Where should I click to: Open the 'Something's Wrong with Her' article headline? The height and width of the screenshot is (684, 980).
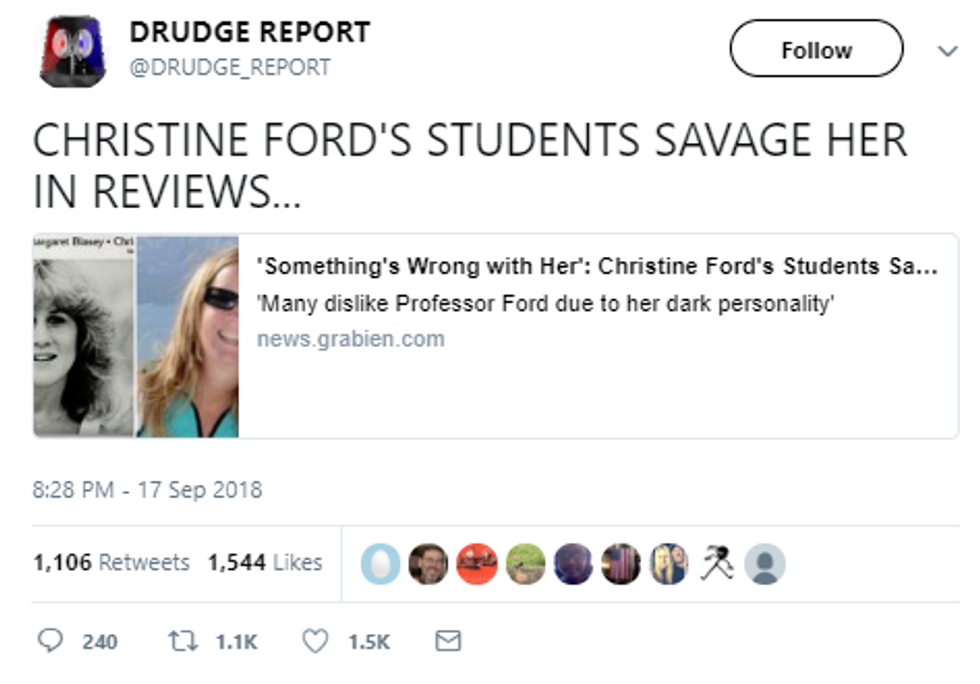tap(596, 267)
